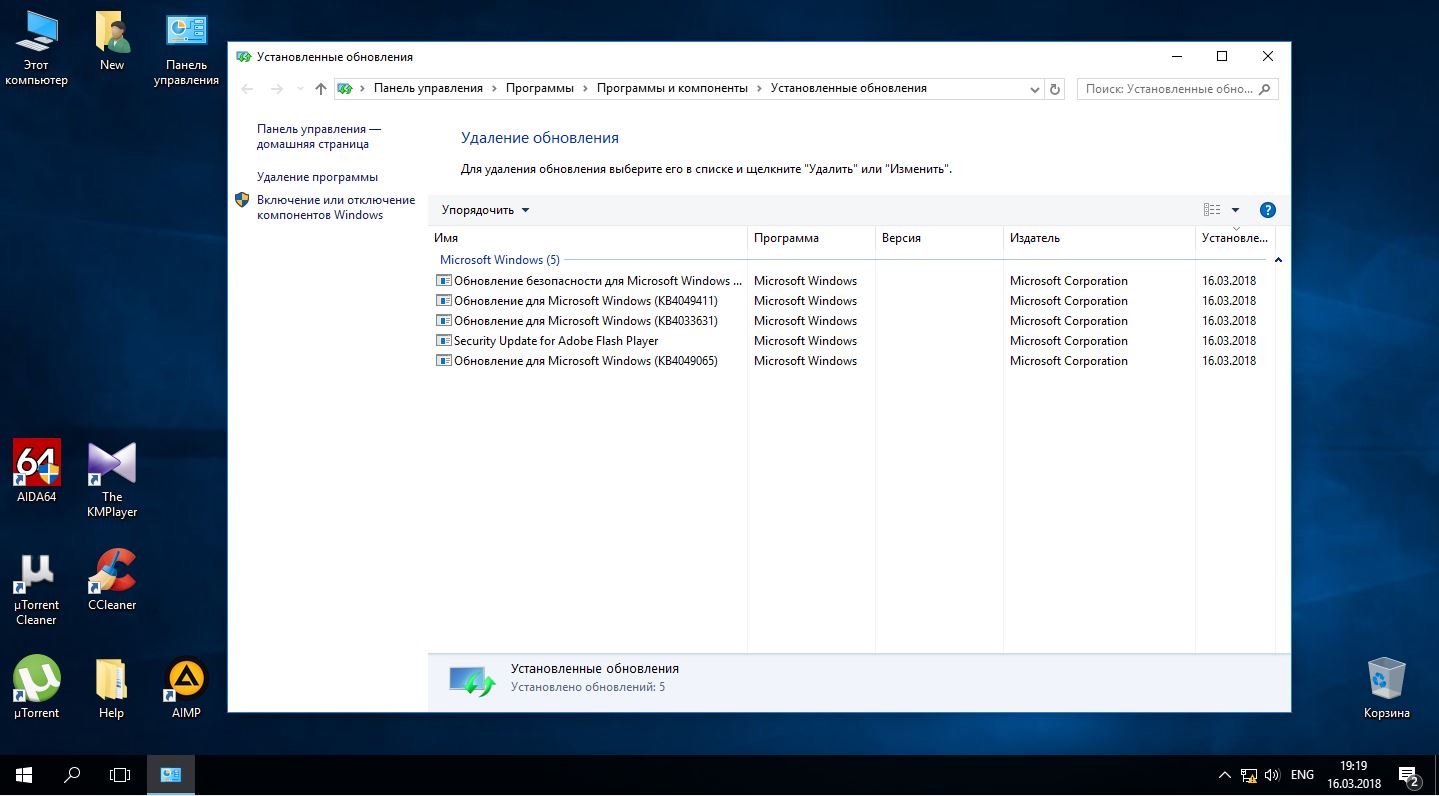This screenshot has width=1439, height=796.
Task: Open the Windows Start menu
Action: (x=24, y=775)
